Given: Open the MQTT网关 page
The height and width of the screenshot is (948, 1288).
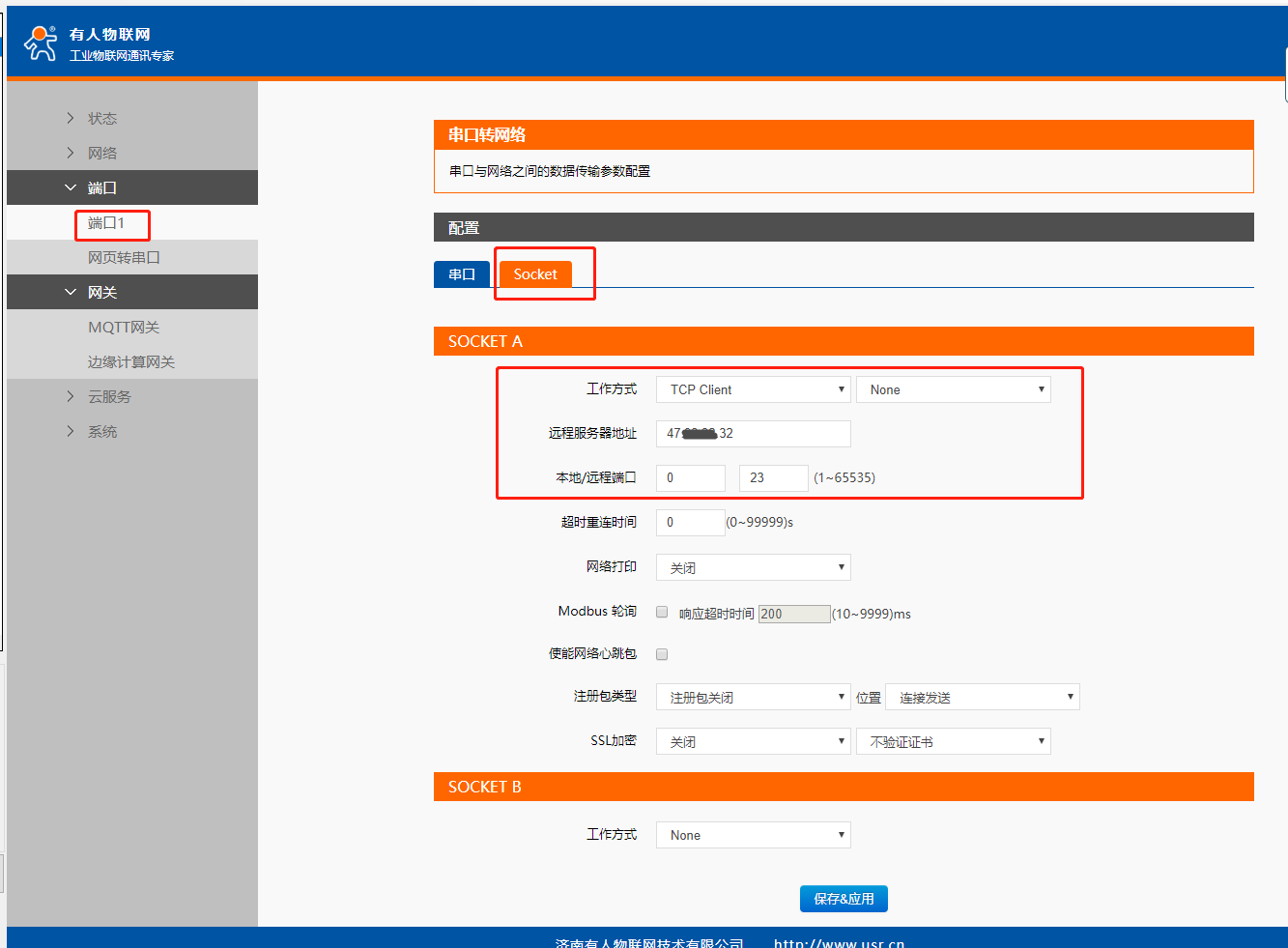Looking at the screenshot, I should point(124,327).
